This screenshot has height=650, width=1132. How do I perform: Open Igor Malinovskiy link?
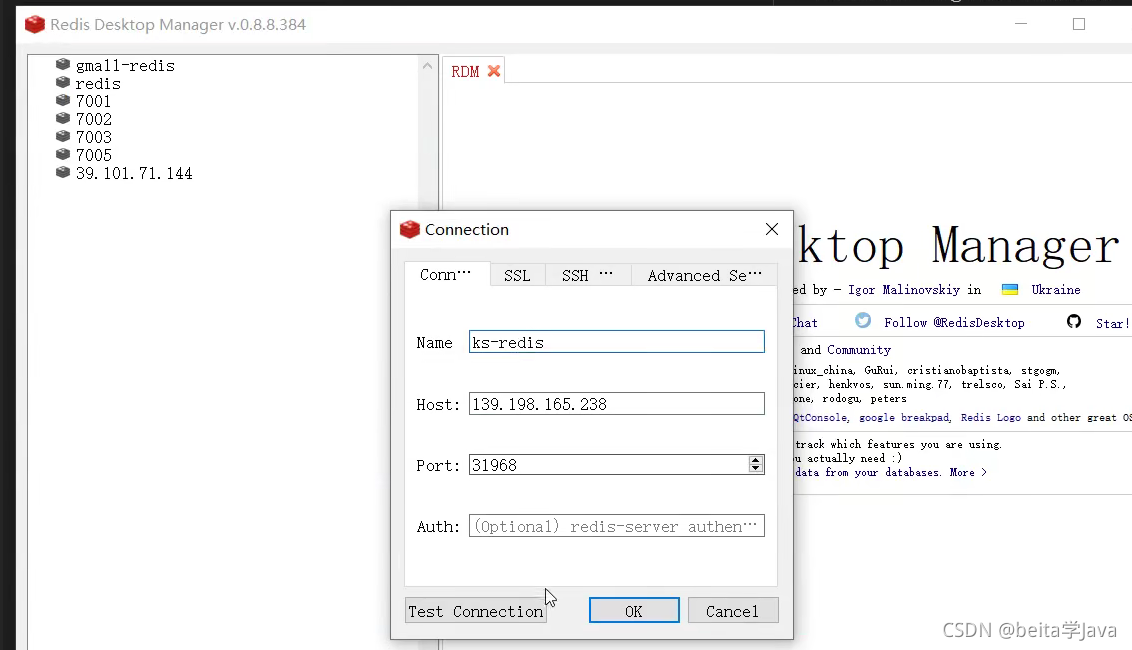[904, 290]
